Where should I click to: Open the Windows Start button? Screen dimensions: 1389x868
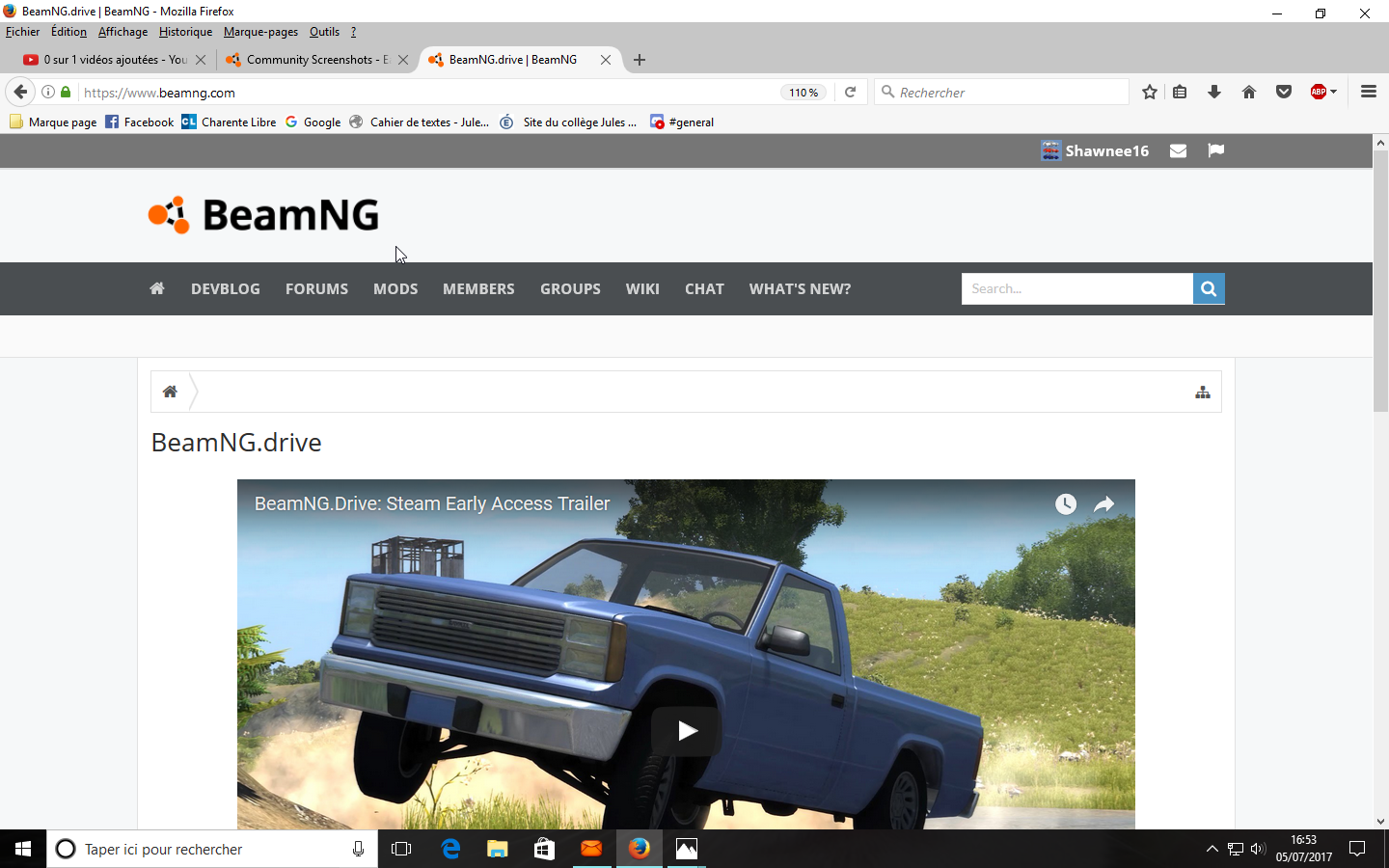coord(23,849)
